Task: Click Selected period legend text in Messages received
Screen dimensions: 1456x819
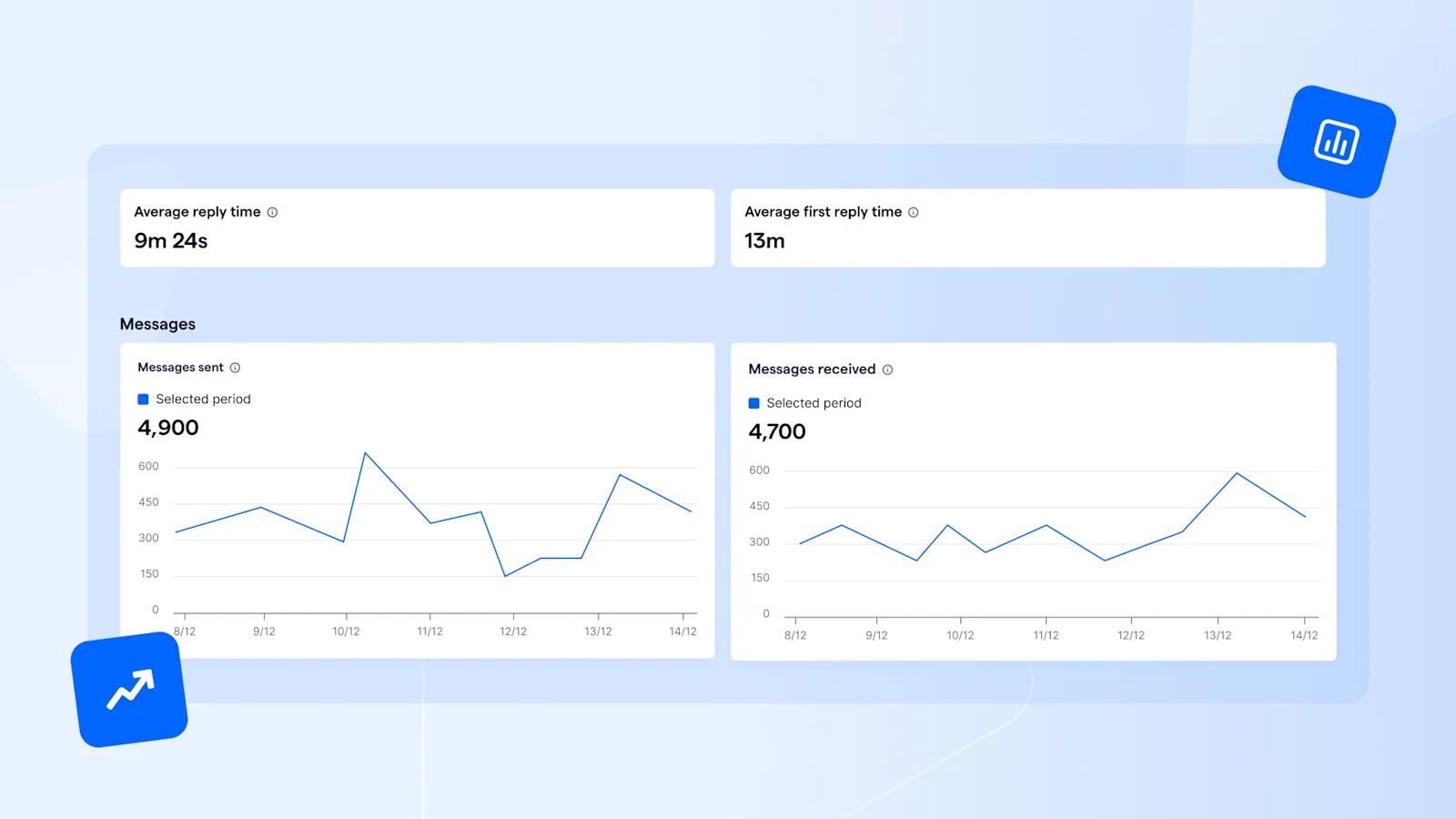Action: coord(814,403)
